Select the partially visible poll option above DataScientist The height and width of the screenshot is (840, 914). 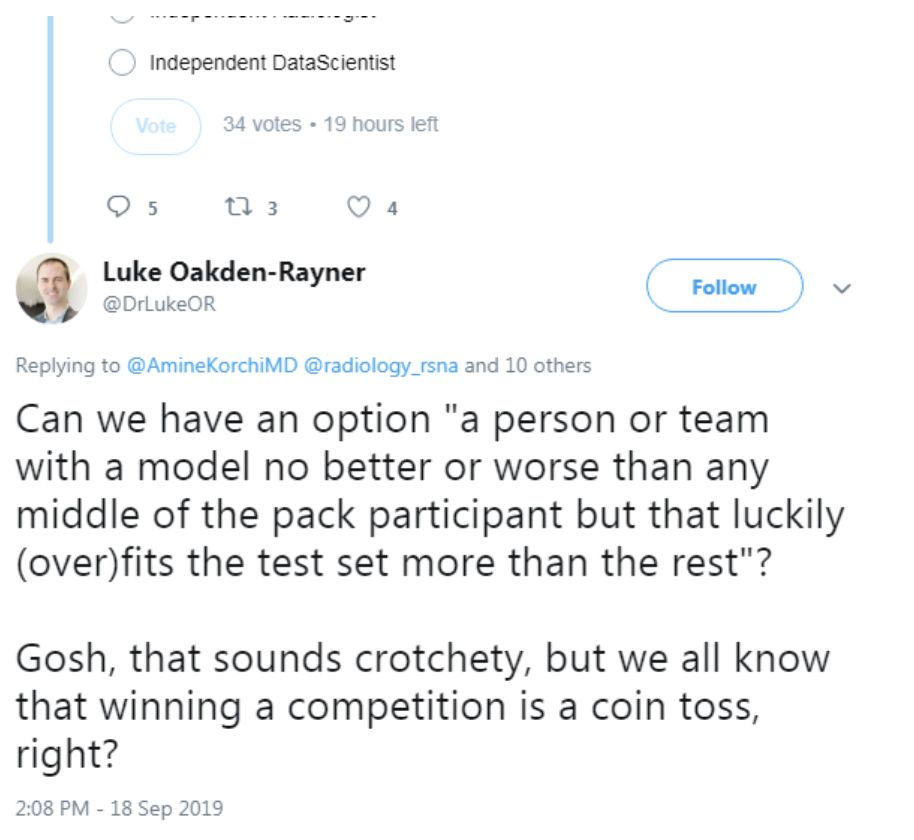[x=122, y=13]
